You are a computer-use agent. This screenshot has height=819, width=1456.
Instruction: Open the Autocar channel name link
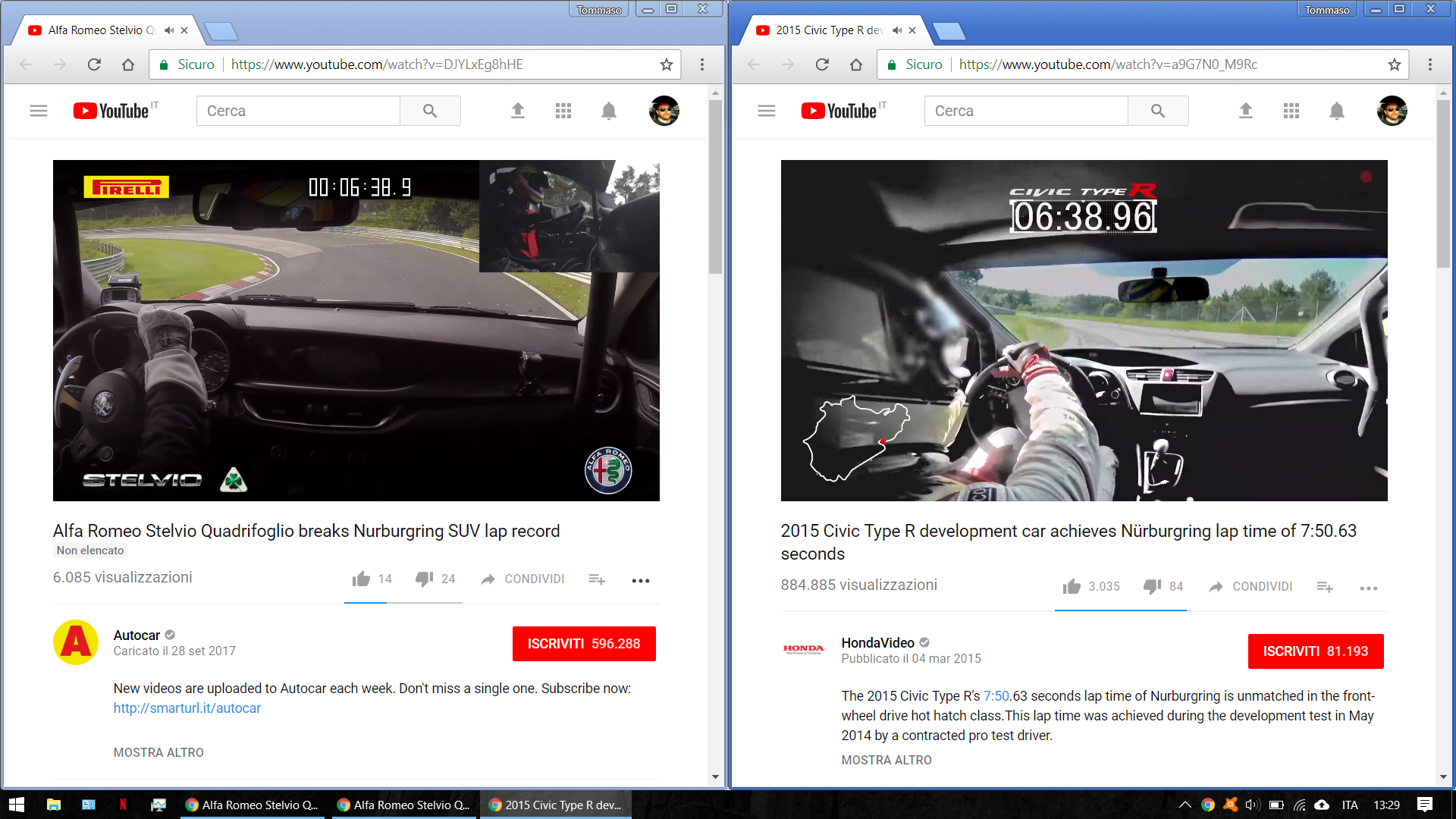[x=136, y=635]
